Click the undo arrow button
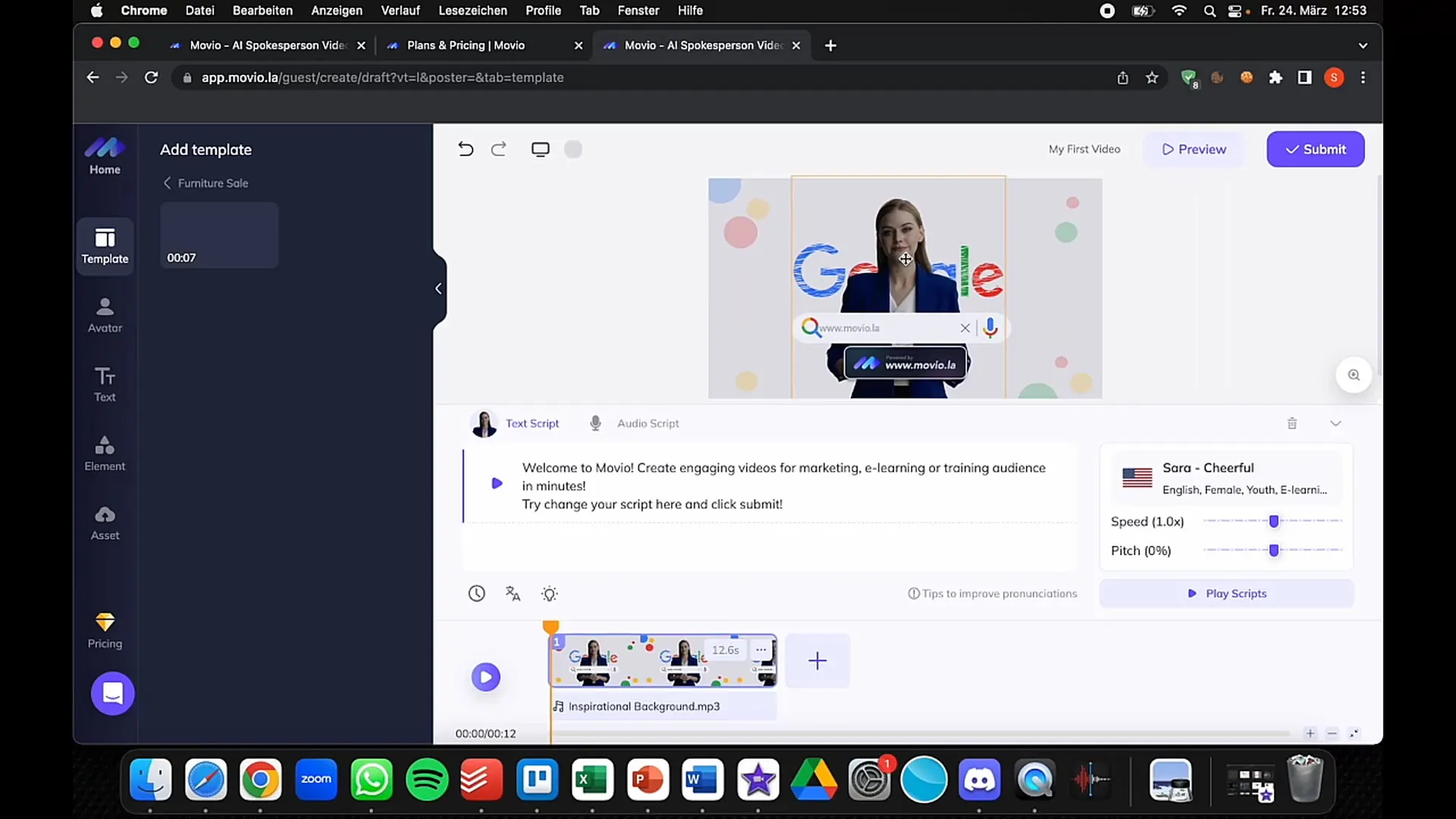This screenshot has height=819, width=1456. (x=466, y=149)
